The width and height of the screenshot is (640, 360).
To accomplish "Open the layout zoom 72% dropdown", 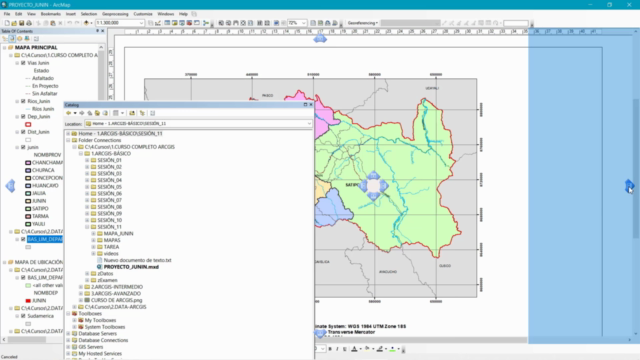I will (x=303, y=23).
